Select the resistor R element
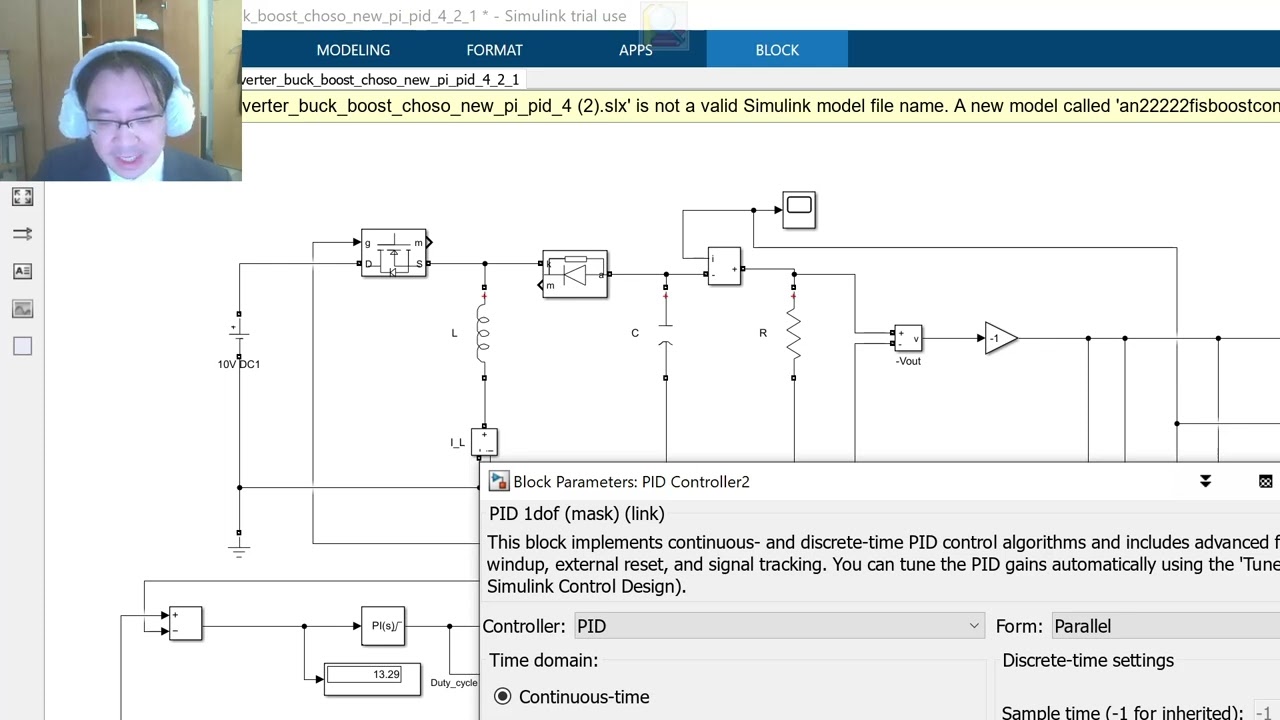The width and height of the screenshot is (1280, 720). click(x=794, y=334)
